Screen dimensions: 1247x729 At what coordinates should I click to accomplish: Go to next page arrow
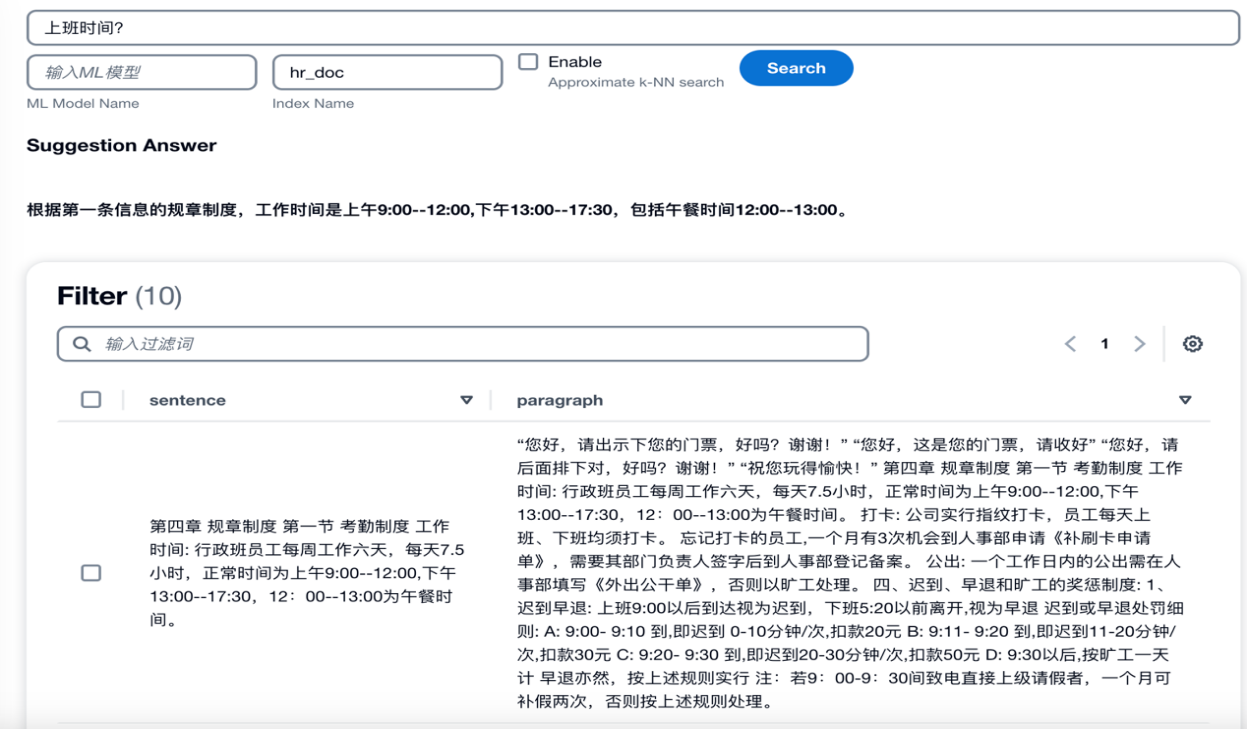tap(1139, 344)
